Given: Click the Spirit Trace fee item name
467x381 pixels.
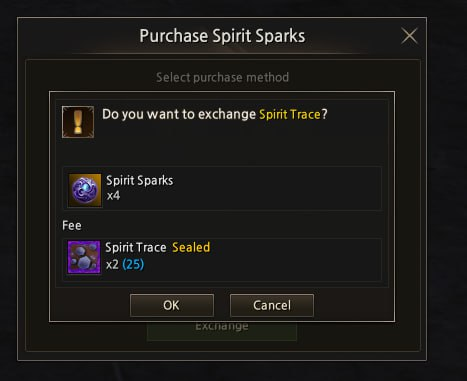Looking at the screenshot, I should click(136, 248).
